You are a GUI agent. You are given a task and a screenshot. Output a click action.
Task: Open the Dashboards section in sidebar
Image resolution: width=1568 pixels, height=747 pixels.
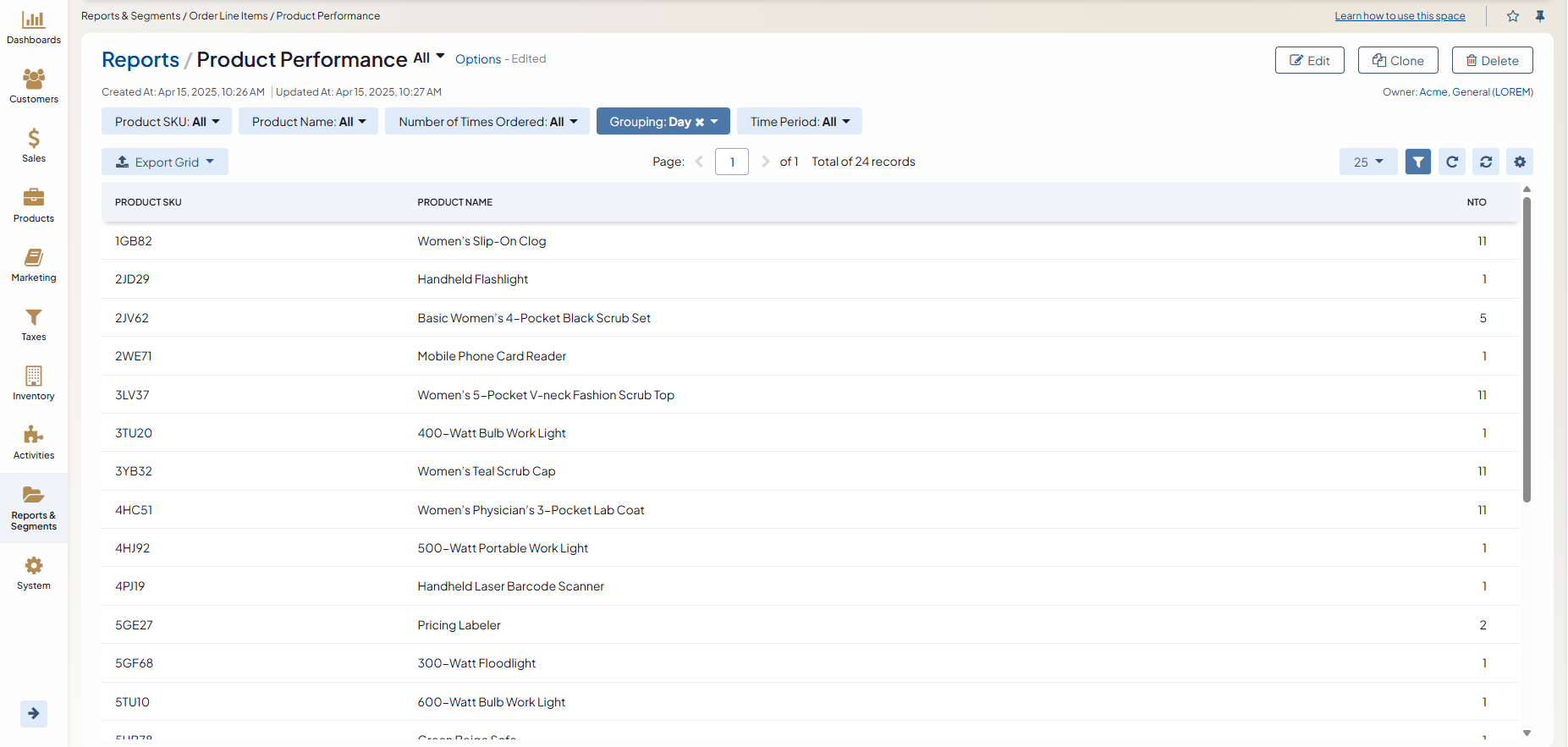pos(34,27)
